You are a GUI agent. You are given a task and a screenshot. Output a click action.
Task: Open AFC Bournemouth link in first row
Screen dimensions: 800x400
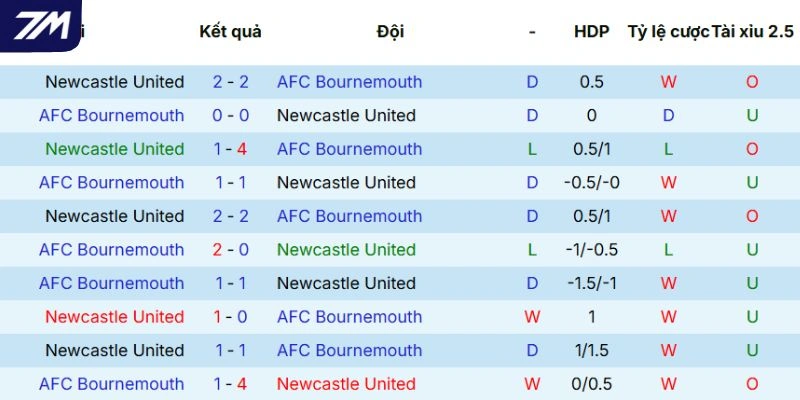pos(349,82)
